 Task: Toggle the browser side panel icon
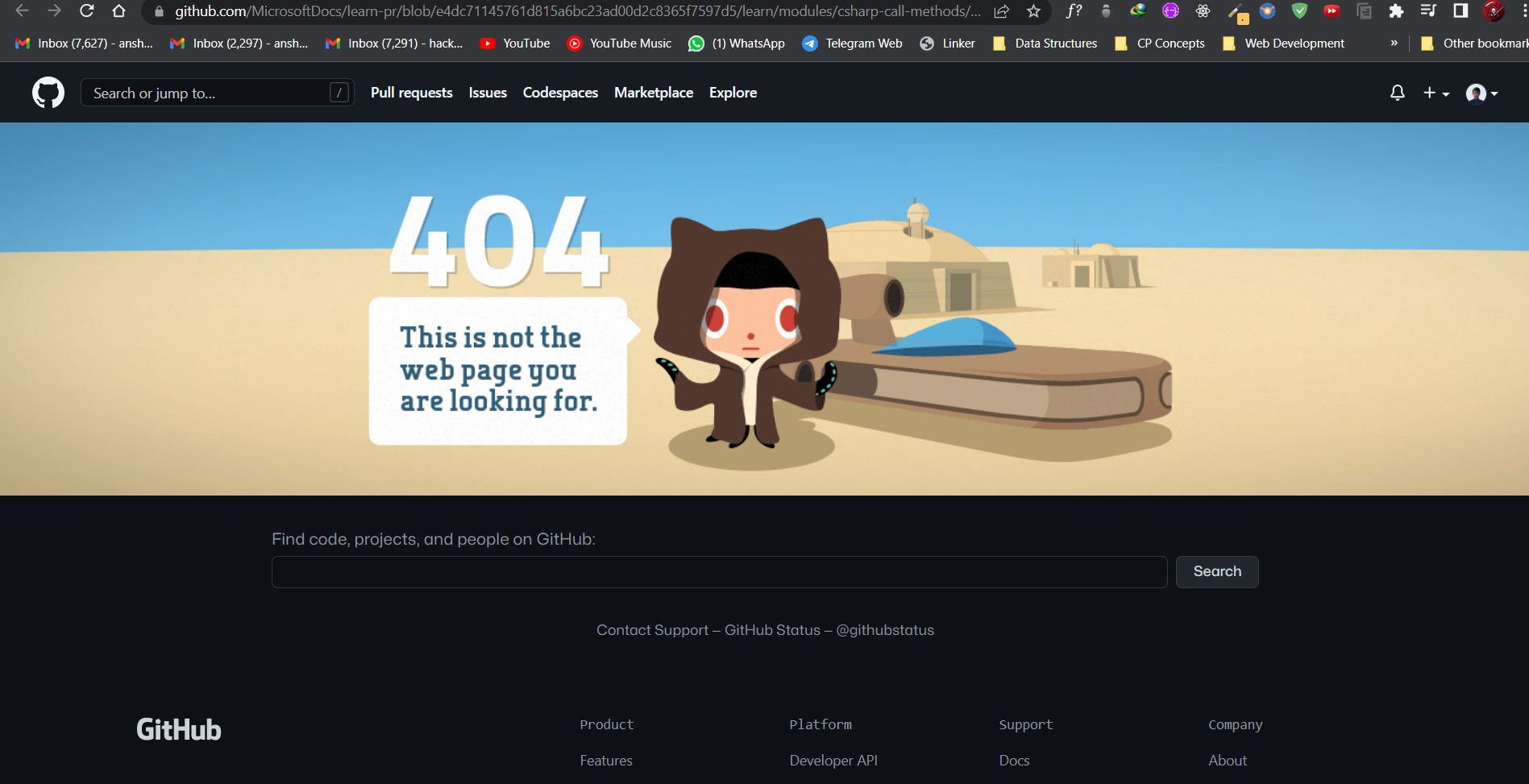[1460, 11]
